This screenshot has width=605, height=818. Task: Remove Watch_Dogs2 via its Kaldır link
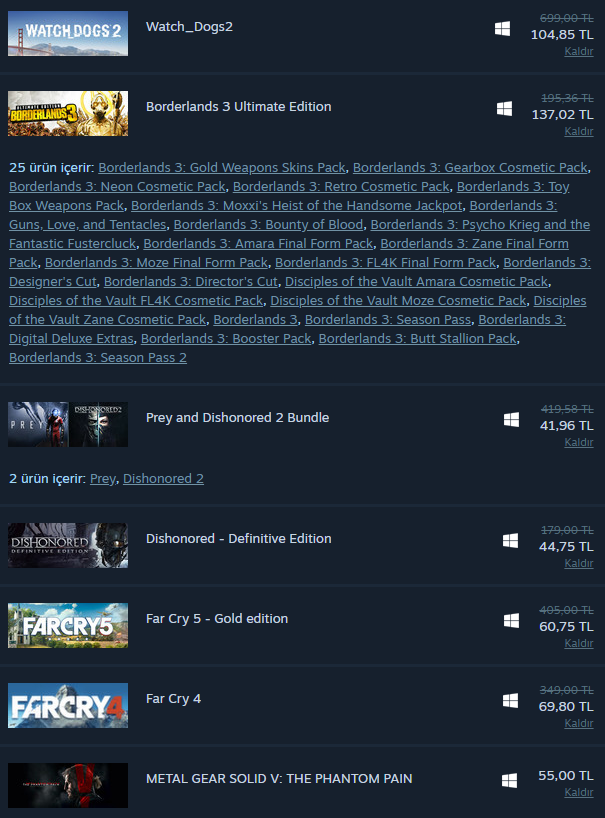pos(579,51)
